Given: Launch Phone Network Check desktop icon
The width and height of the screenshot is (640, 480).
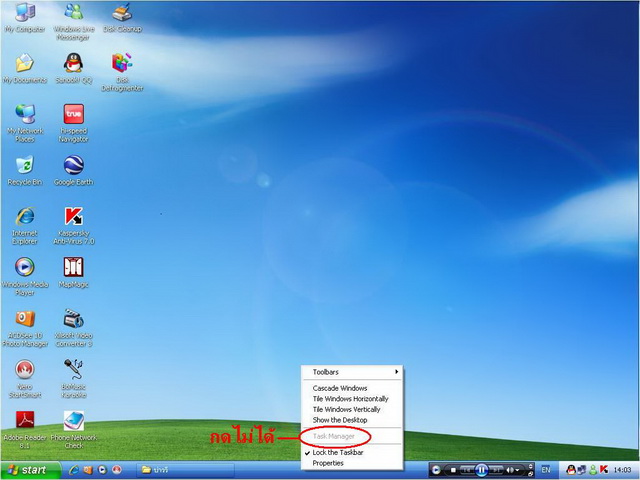Looking at the screenshot, I should (x=73, y=429).
